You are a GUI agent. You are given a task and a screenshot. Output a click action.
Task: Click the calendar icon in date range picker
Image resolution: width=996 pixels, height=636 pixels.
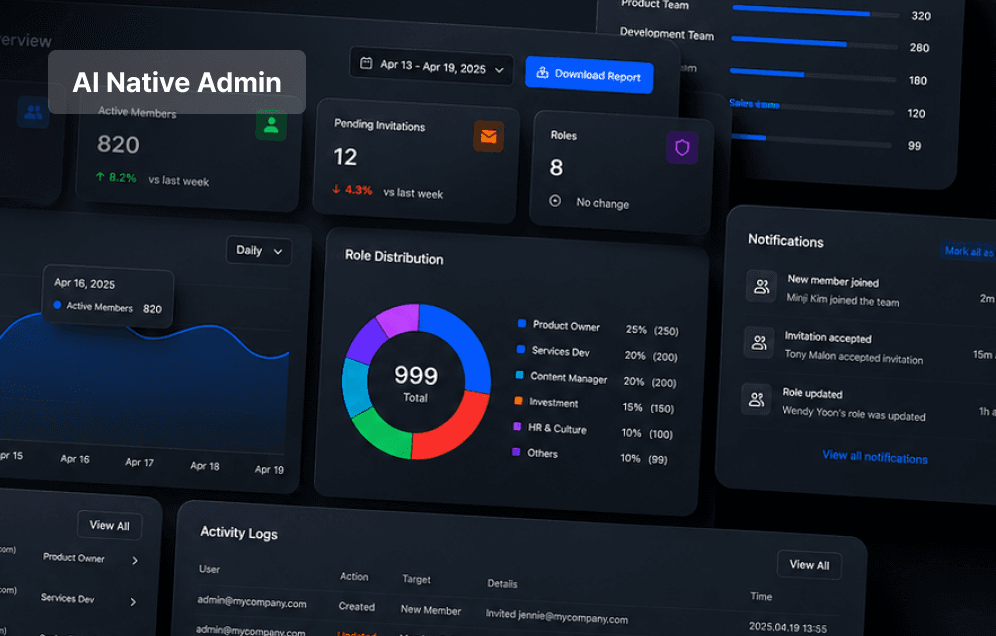click(x=366, y=63)
